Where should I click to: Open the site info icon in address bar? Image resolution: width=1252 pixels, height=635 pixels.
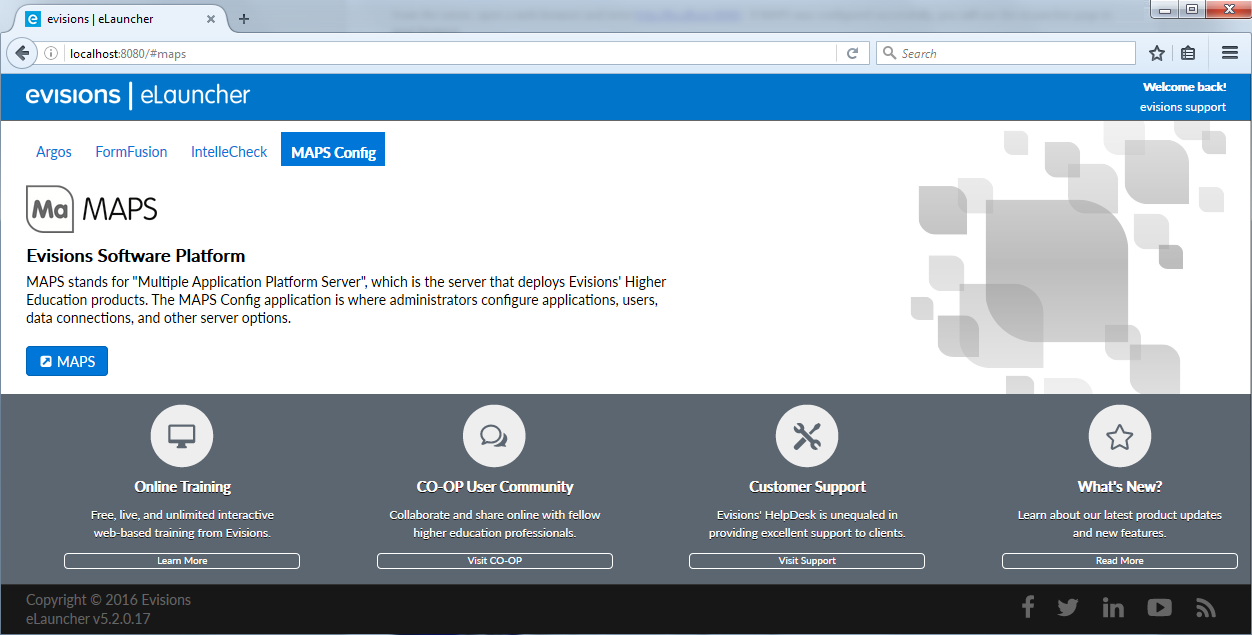click(x=51, y=53)
